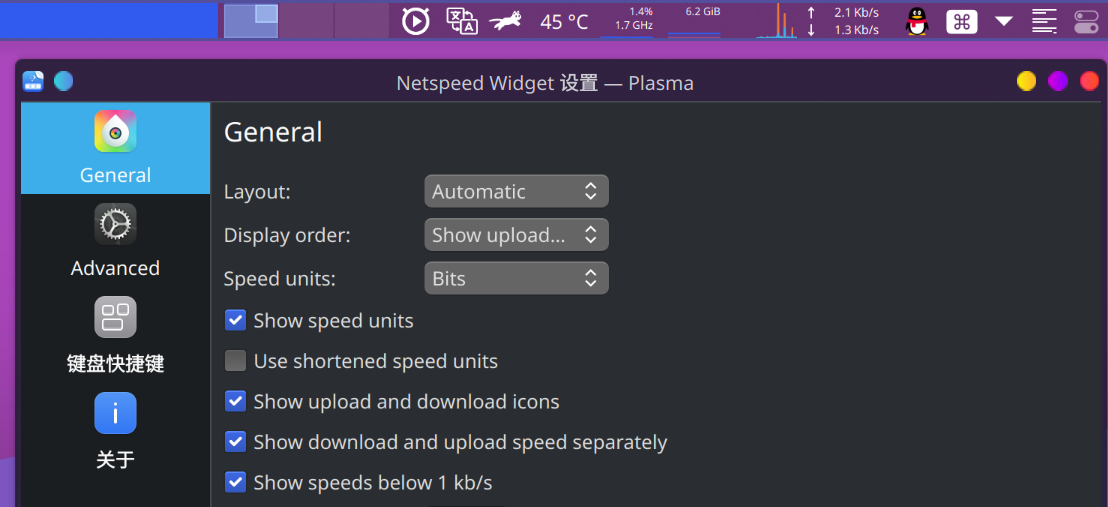Viewport: 1108px width, 507px height.
Task: Enable Use shortened speed units
Action: [235, 361]
